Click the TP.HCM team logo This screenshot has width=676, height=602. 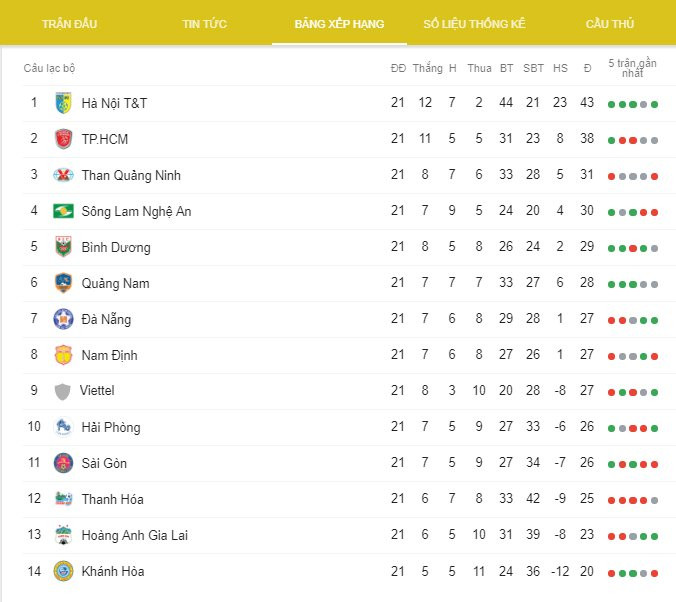coord(63,139)
